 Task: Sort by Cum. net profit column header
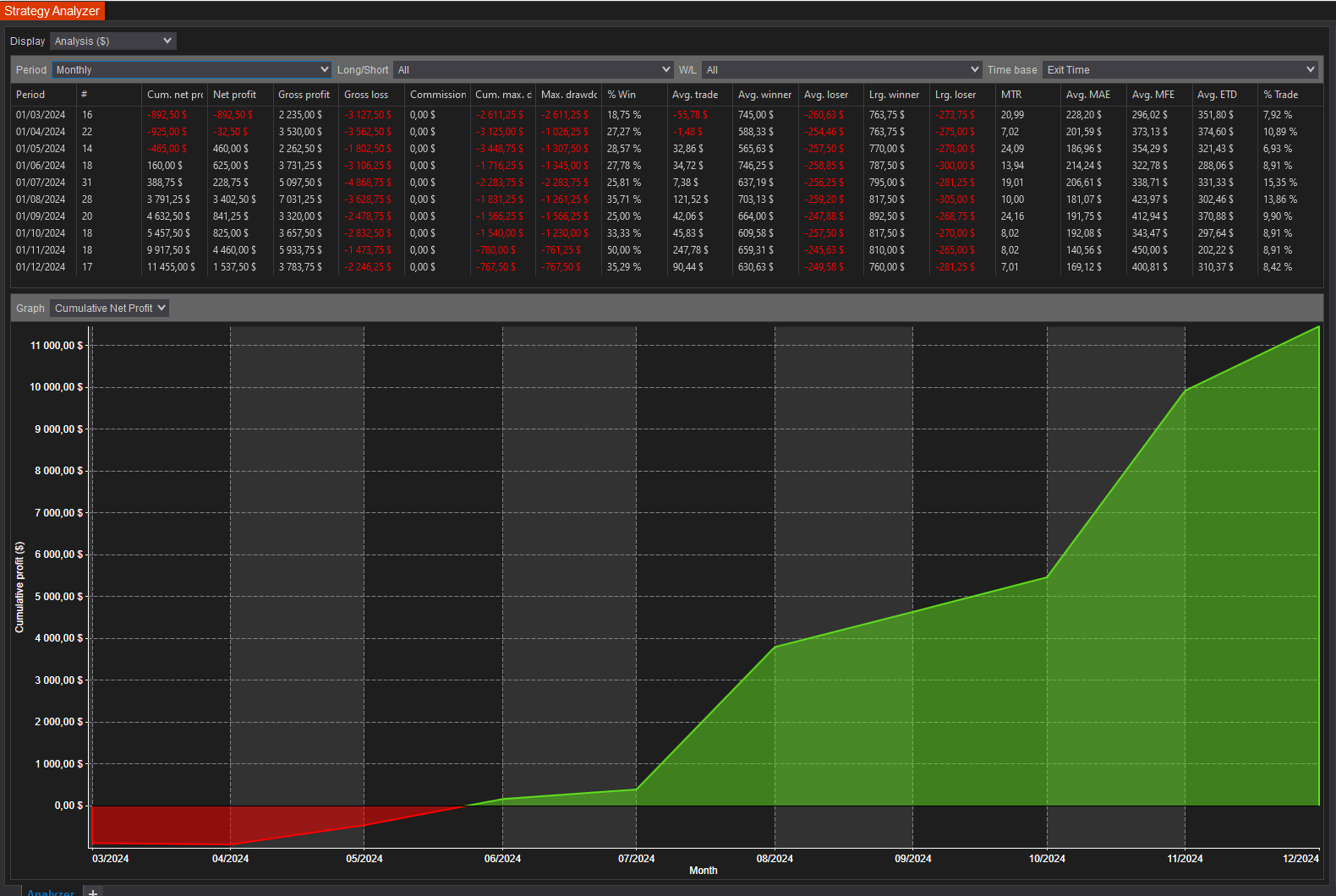[175, 95]
